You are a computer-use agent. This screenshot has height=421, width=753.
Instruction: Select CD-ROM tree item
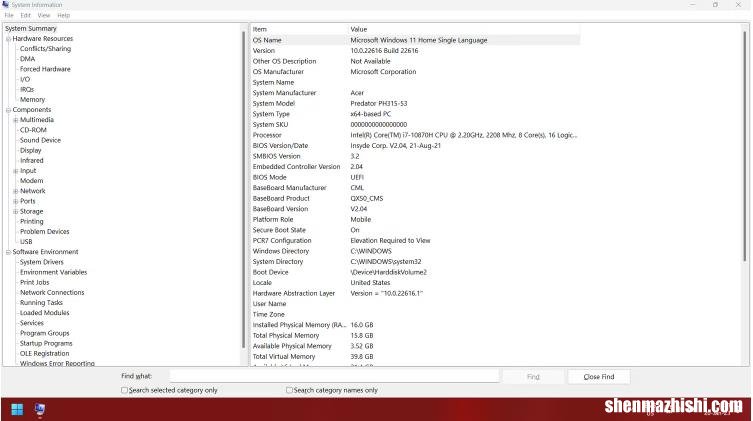33,130
